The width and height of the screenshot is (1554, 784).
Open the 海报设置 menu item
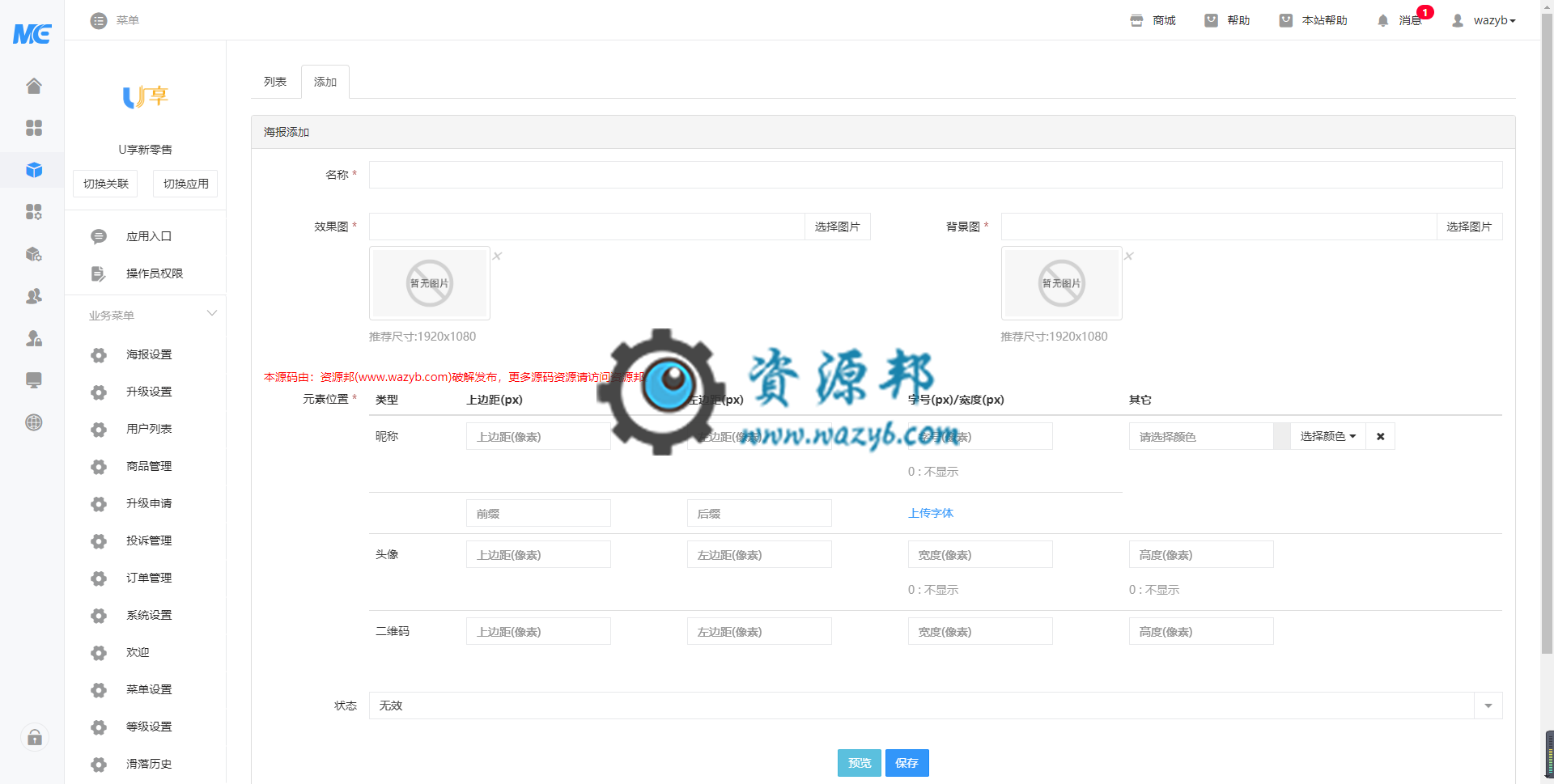[149, 354]
